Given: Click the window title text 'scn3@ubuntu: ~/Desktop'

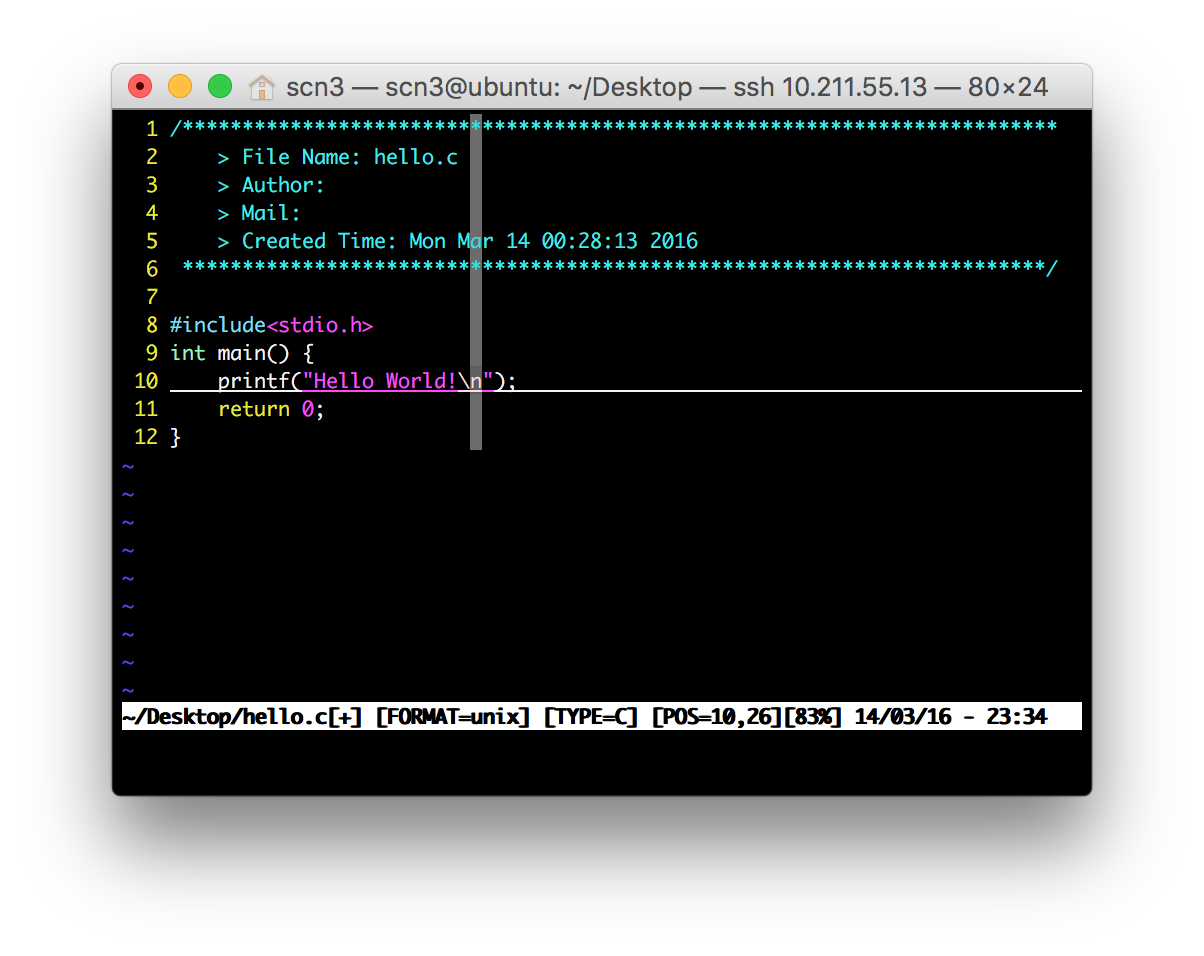Looking at the screenshot, I should pyautogui.click(x=539, y=87).
